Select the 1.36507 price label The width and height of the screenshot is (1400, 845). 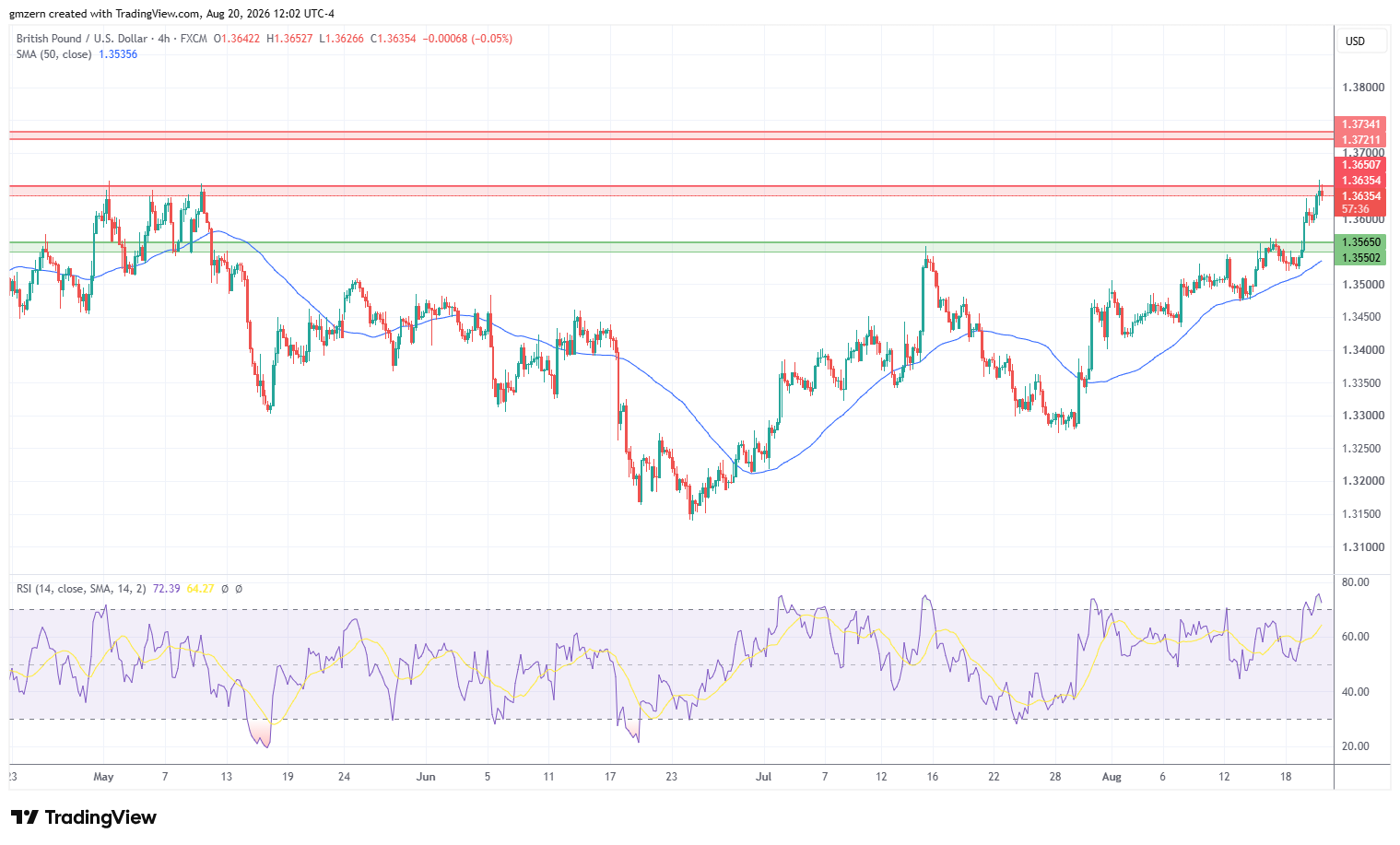pyautogui.click(x=1360, y=165)
